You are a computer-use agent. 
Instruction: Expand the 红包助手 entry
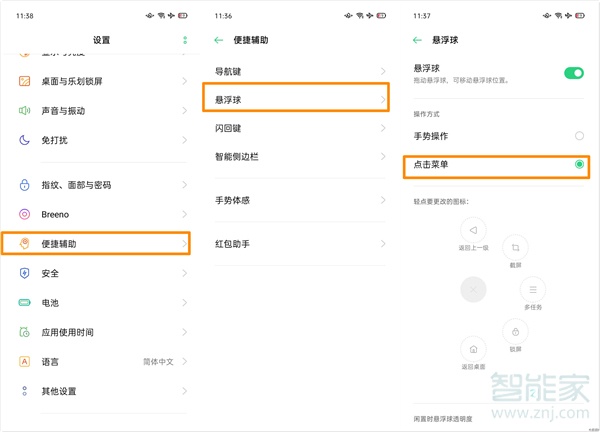pos(298,243)
